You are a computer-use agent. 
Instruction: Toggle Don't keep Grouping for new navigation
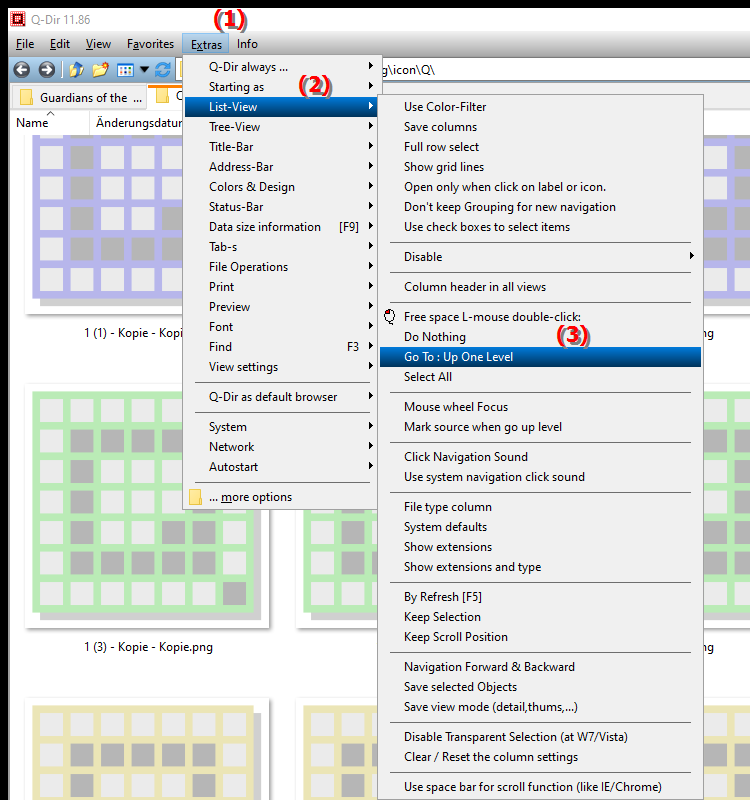pyautogui.click(x=541, y=207)
